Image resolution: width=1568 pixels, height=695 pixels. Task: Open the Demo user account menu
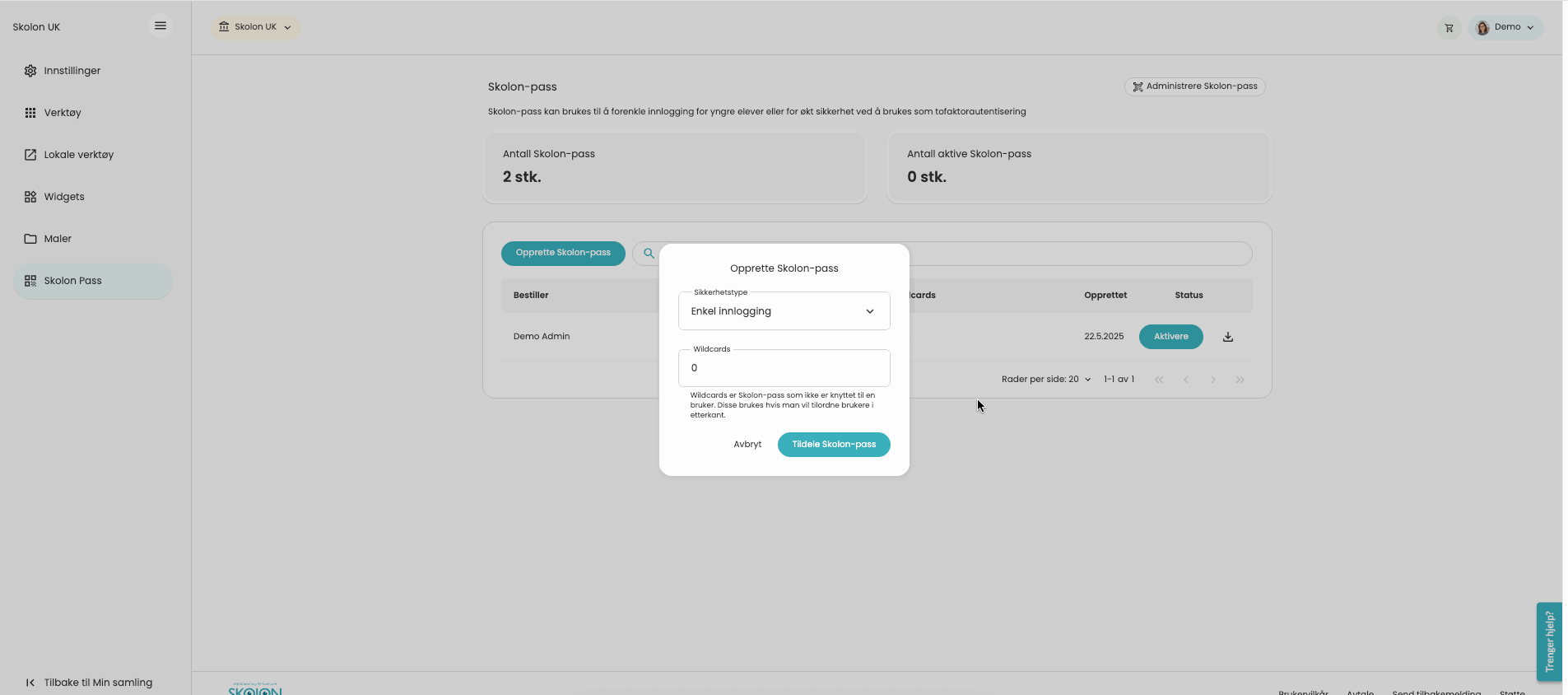(1505, 27)
